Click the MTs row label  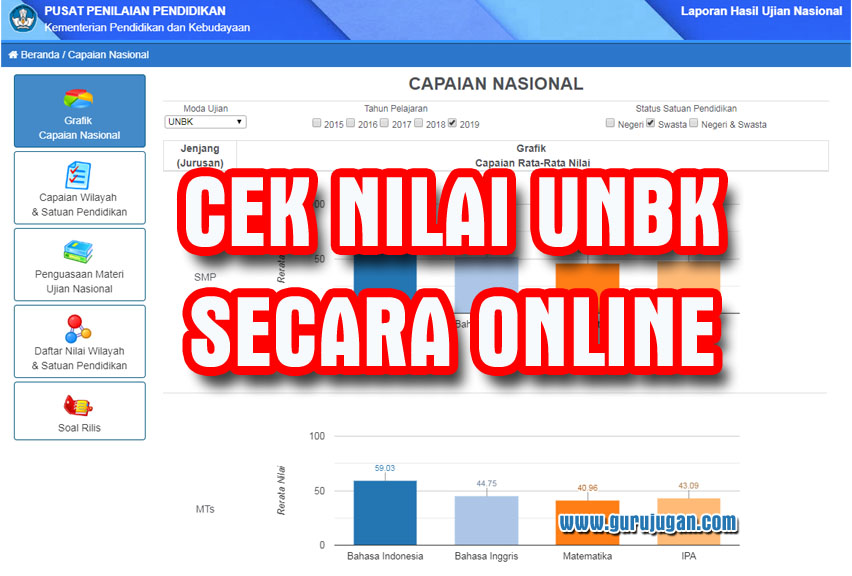(x=205, y=509)
